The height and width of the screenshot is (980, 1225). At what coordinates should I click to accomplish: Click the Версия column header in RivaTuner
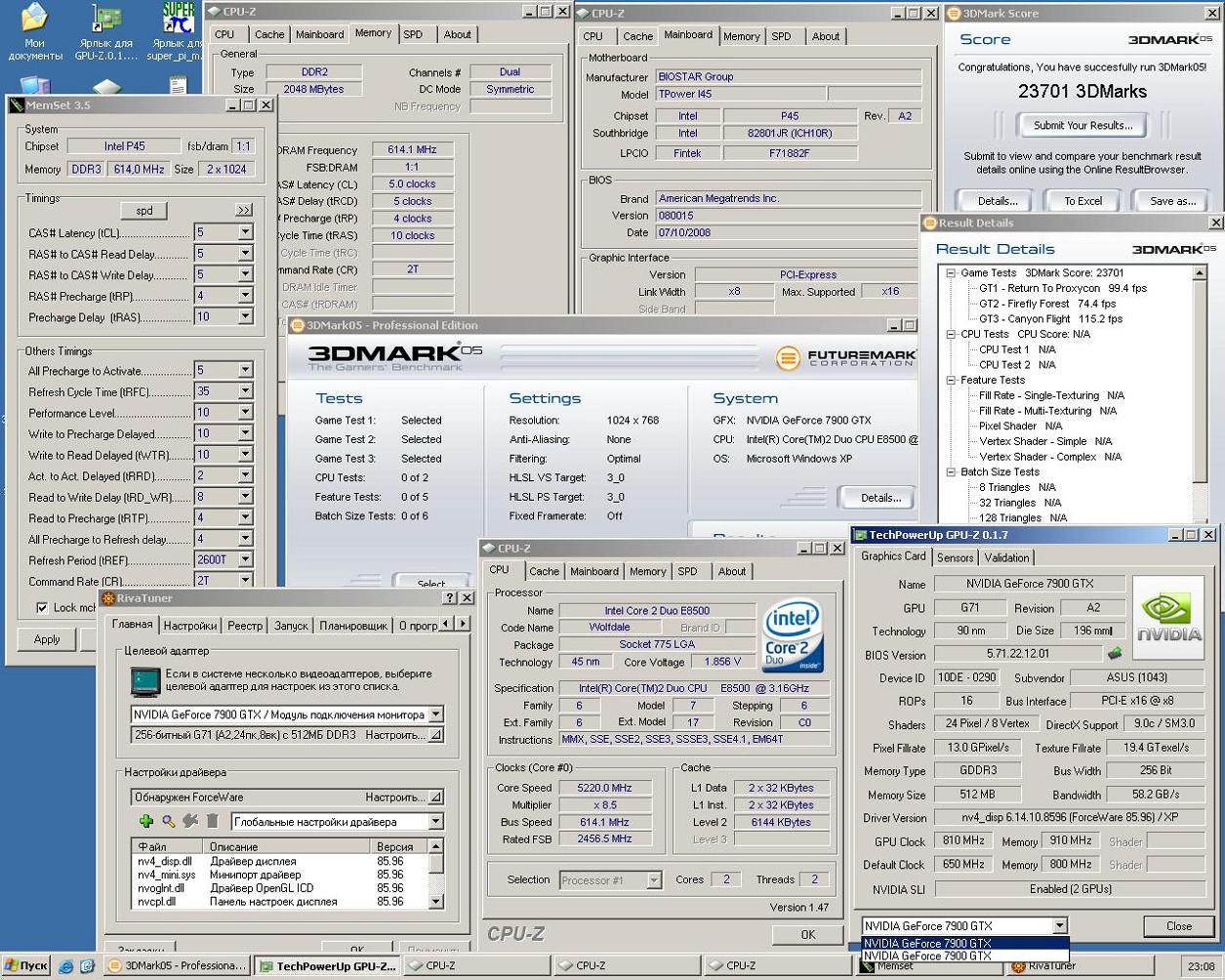click(399, 846)
